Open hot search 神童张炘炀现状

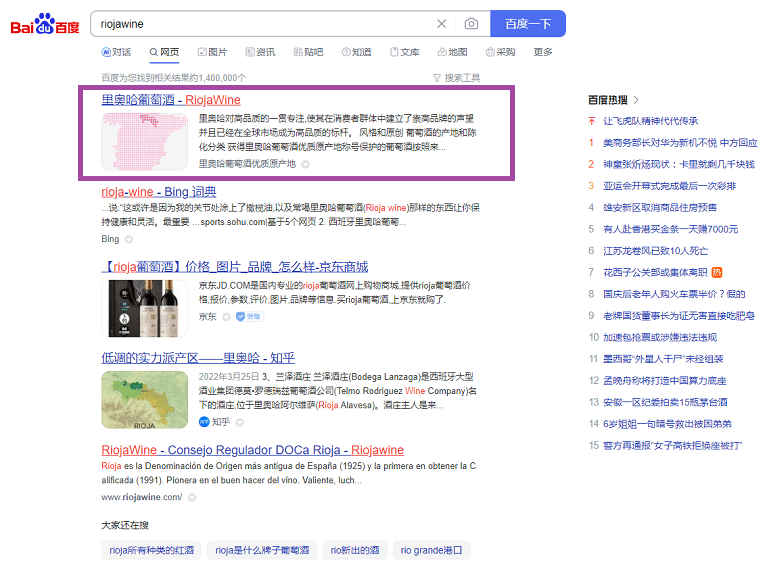tap(679, 164)
